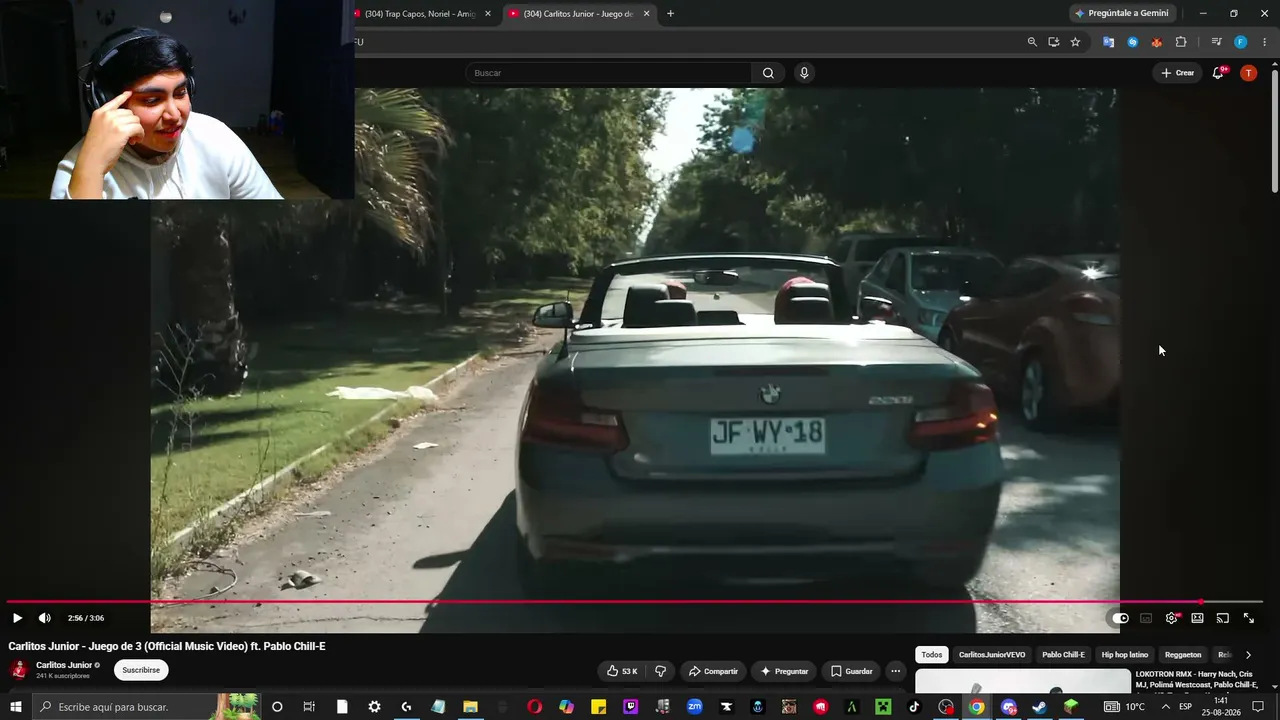Click the YouTube Buscar search field
The image size is (1280, 720).
pos(608,73)
